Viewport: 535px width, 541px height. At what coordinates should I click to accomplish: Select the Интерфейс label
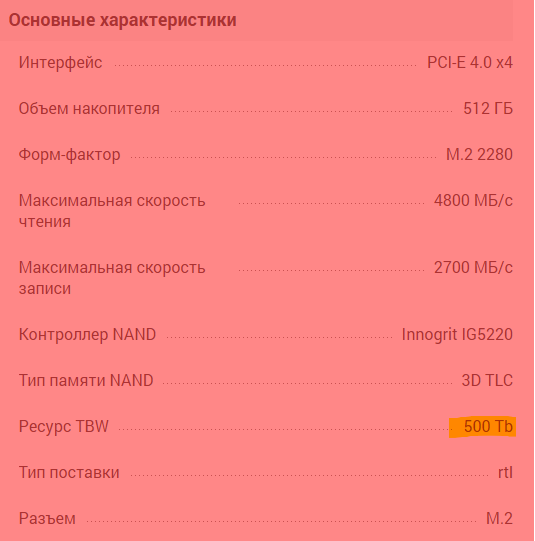tap(60, 62)
